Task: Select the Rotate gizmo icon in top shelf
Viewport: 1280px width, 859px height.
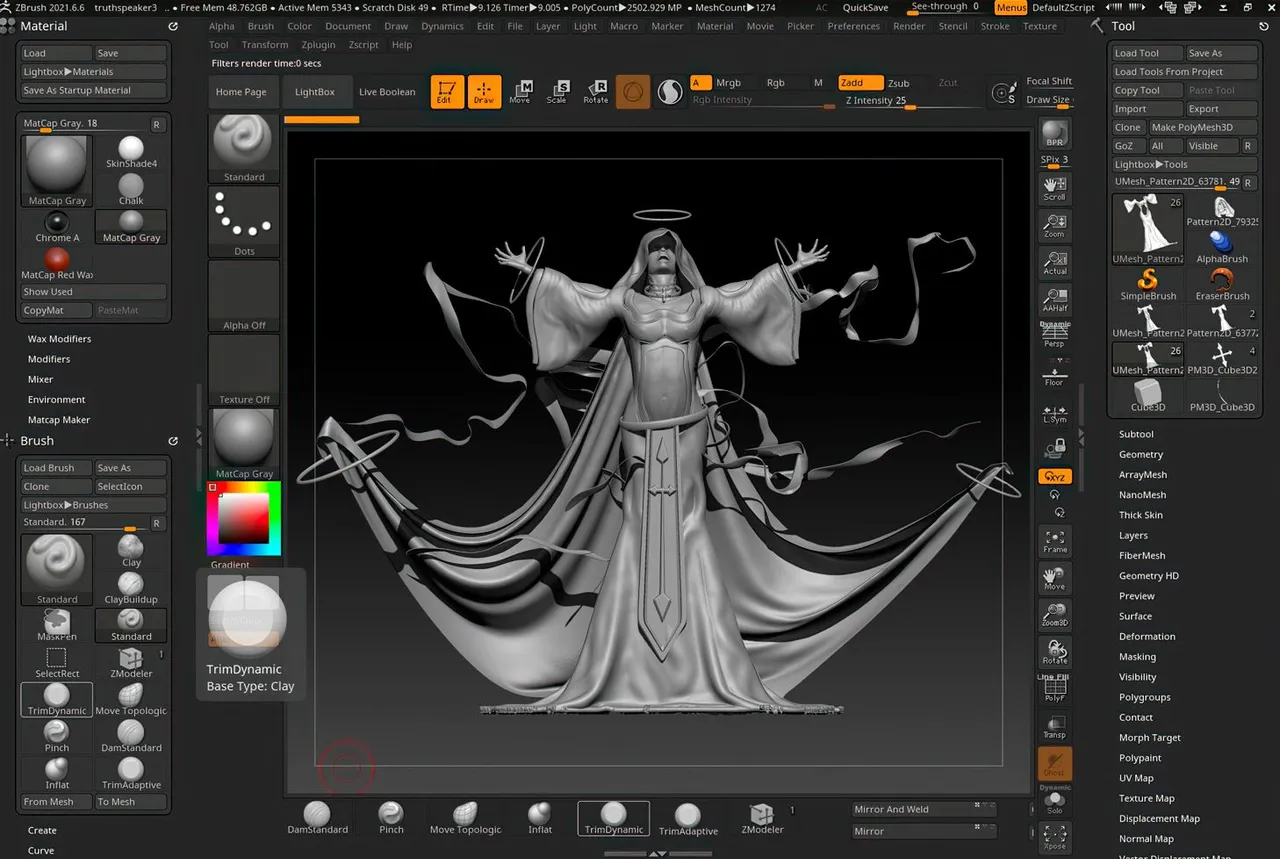Action: pos(596,92)
